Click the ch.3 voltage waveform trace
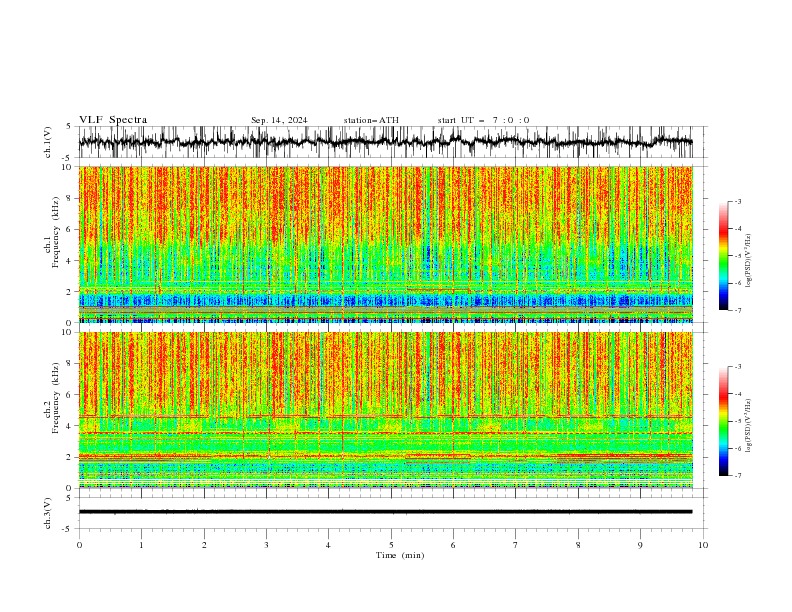 coord(385,512)
